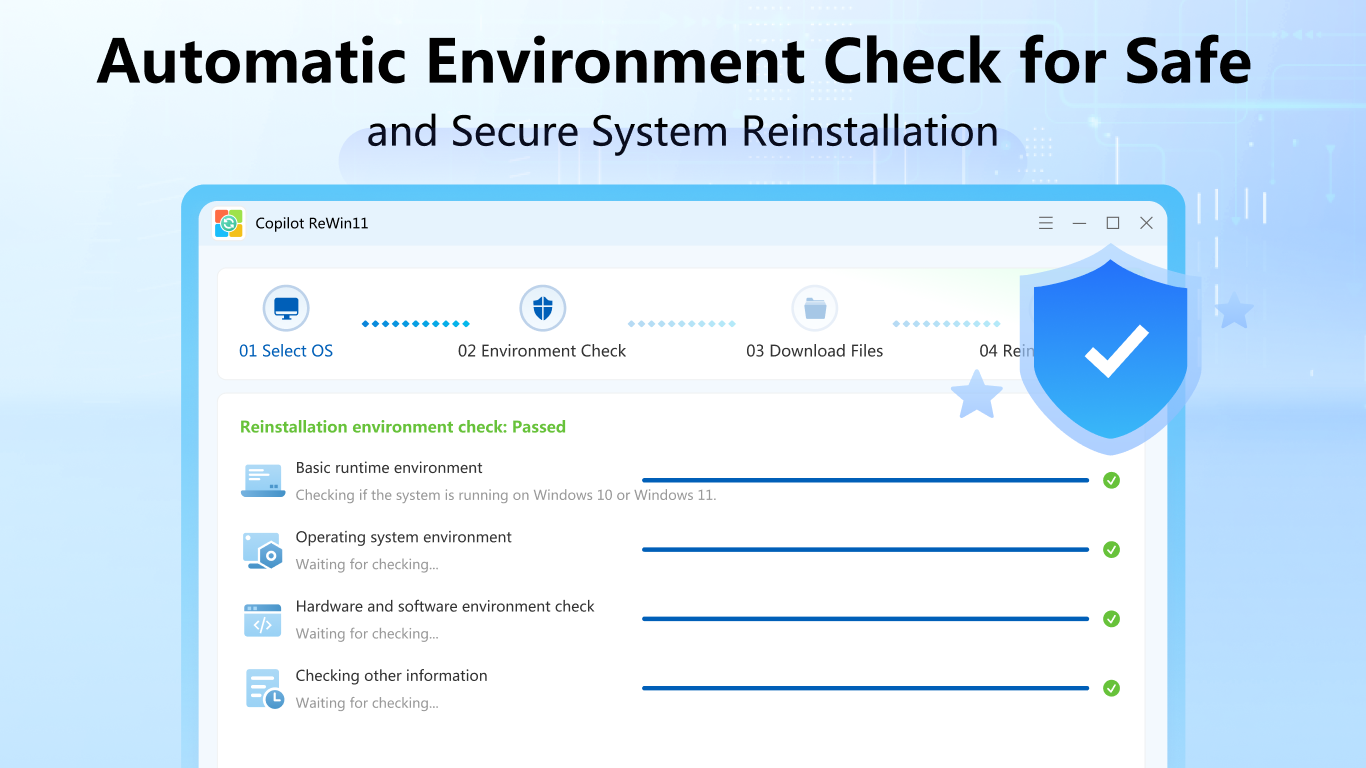Viewport: 1366px width, 768px height.
Task: Click the Basic runtime environment laptop icon
Action: click(262, 480)
